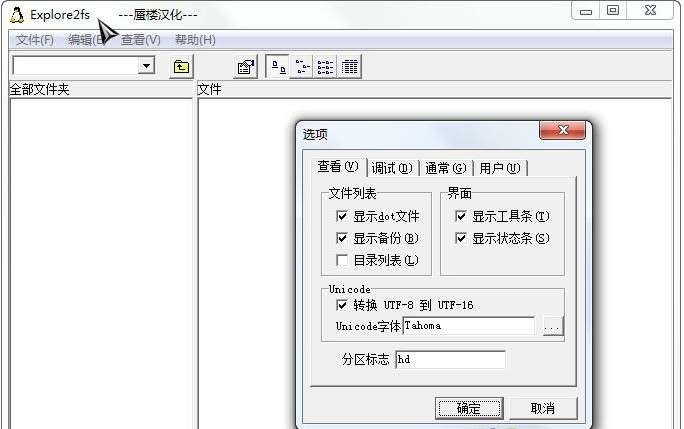Open the 文件(F) menu

(x=35, y=40)
